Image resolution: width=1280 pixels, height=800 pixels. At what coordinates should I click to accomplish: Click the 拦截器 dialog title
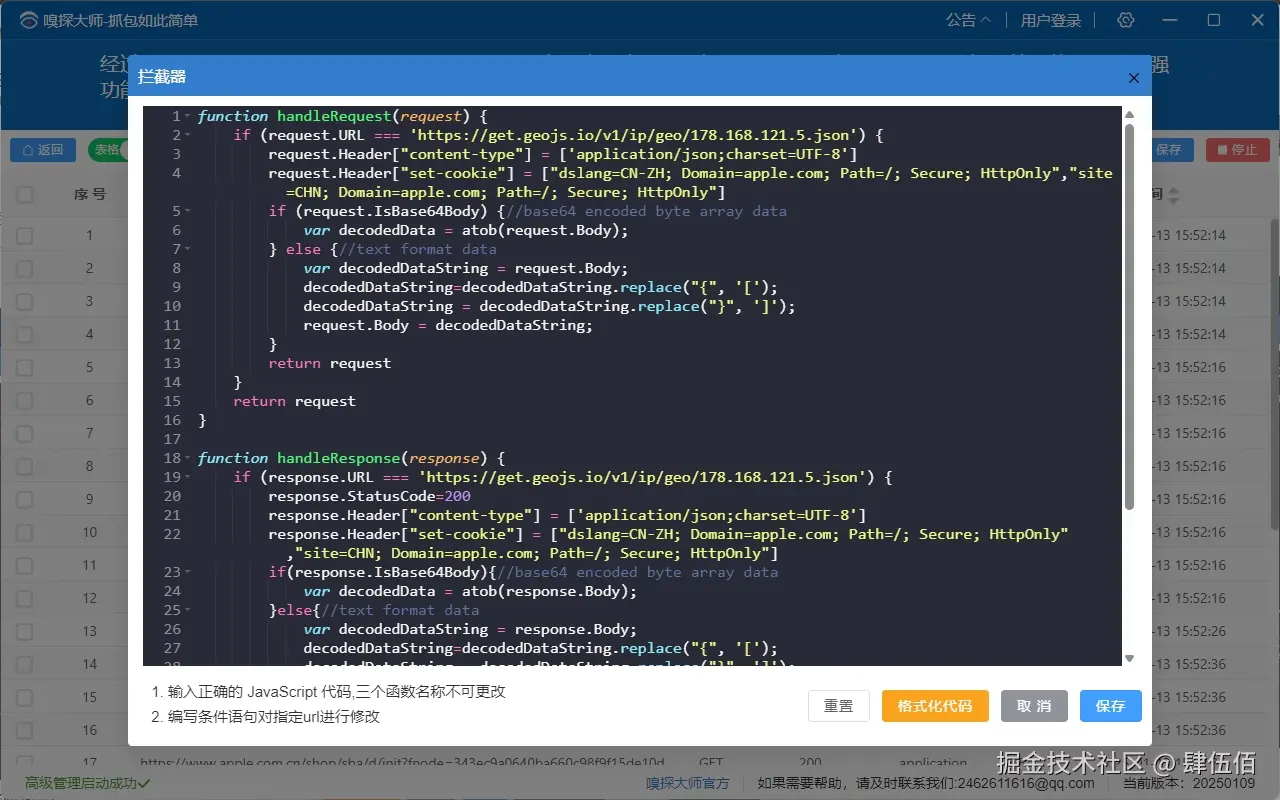pyautogui.click(x=162, y=77)
